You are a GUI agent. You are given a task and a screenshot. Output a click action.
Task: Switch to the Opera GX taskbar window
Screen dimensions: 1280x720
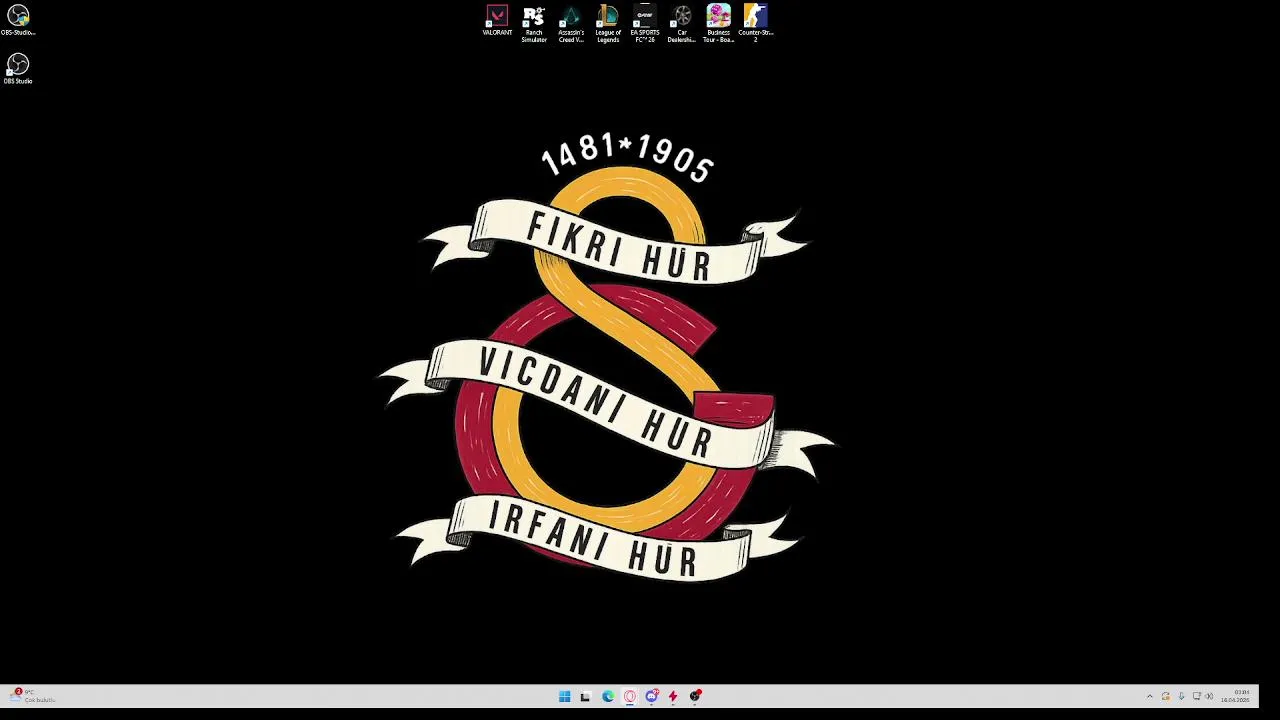click(630, 696)
